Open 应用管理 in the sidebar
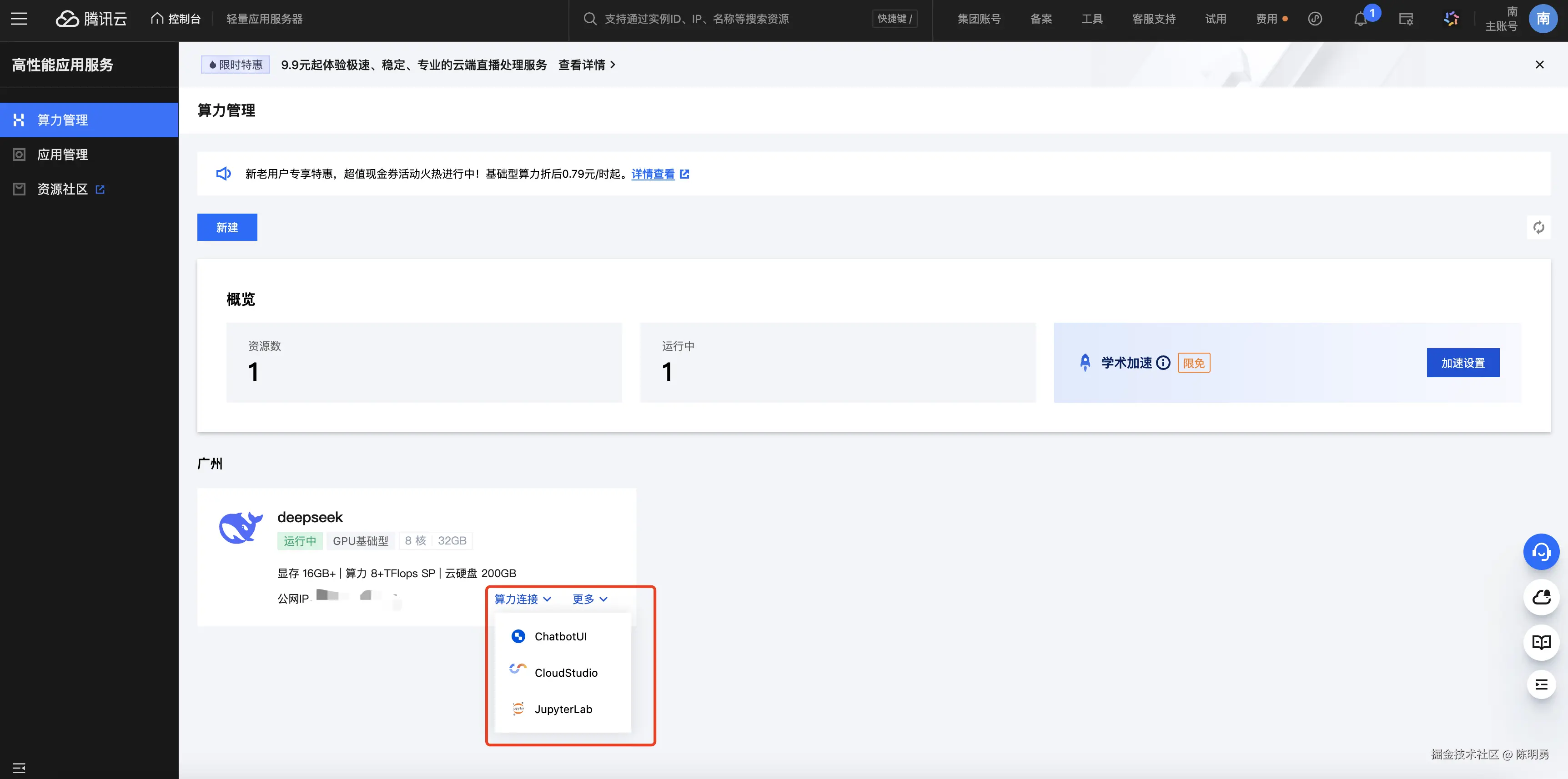This screenshot has height=779, width=1568. point(62,155)
